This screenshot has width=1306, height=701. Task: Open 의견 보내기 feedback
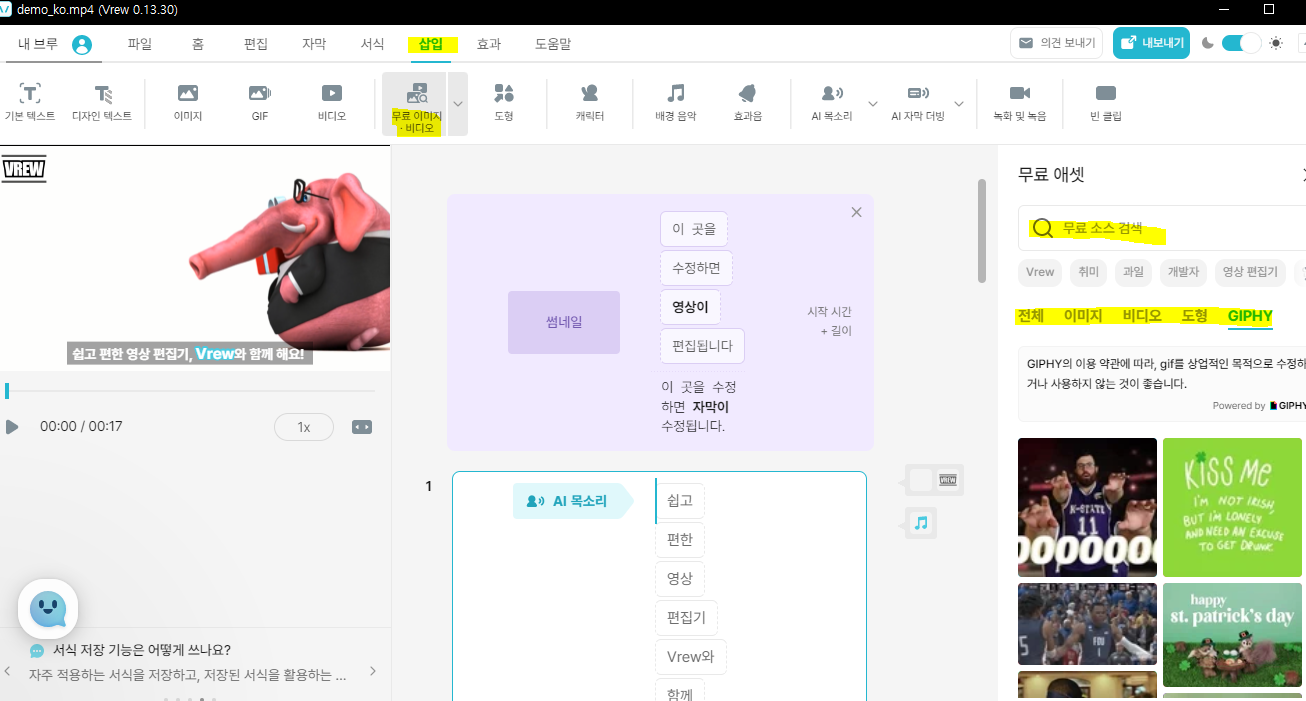point(1056,44)
